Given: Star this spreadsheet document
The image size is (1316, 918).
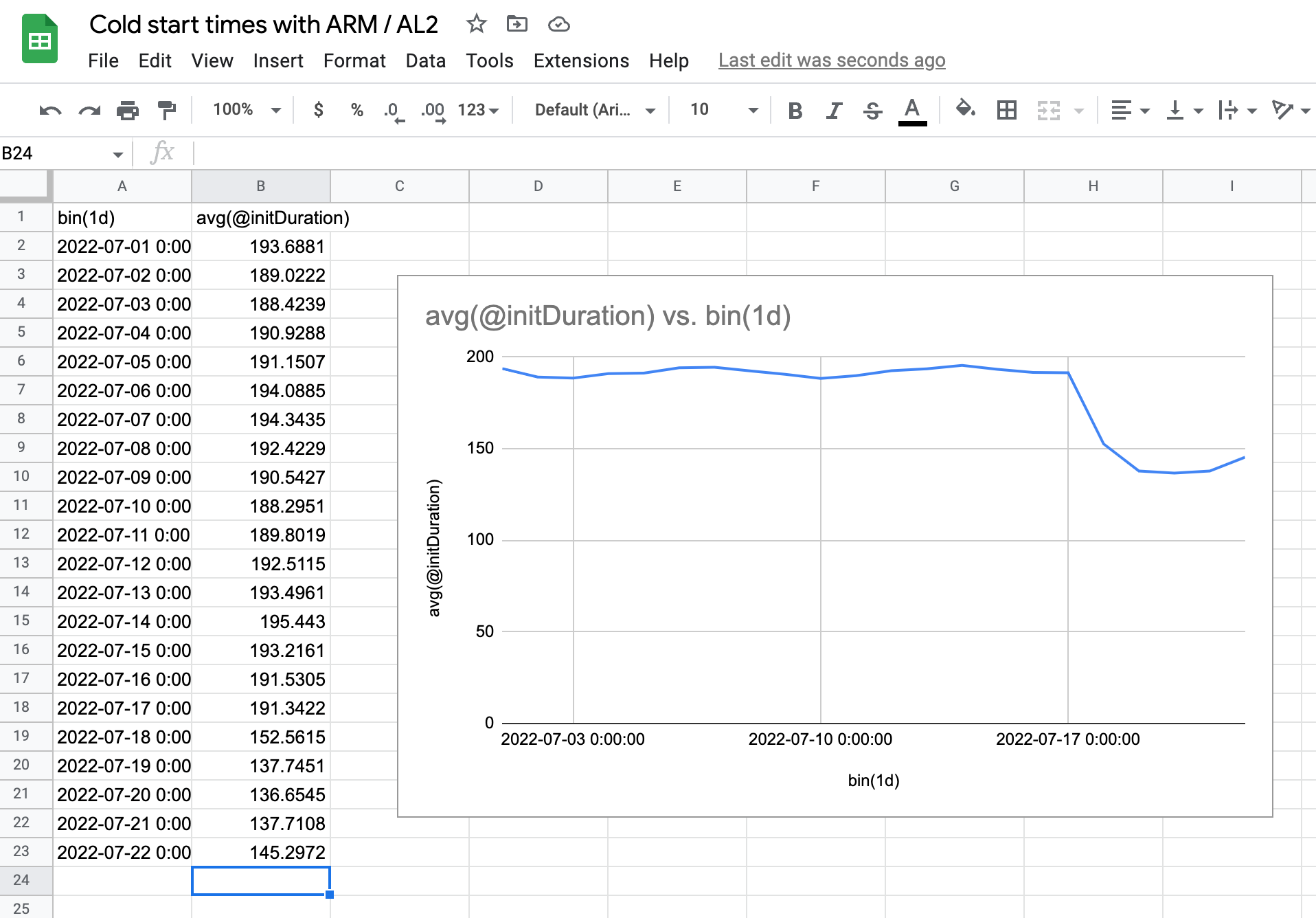Looking at the screenshot, I should coord(476,25).
